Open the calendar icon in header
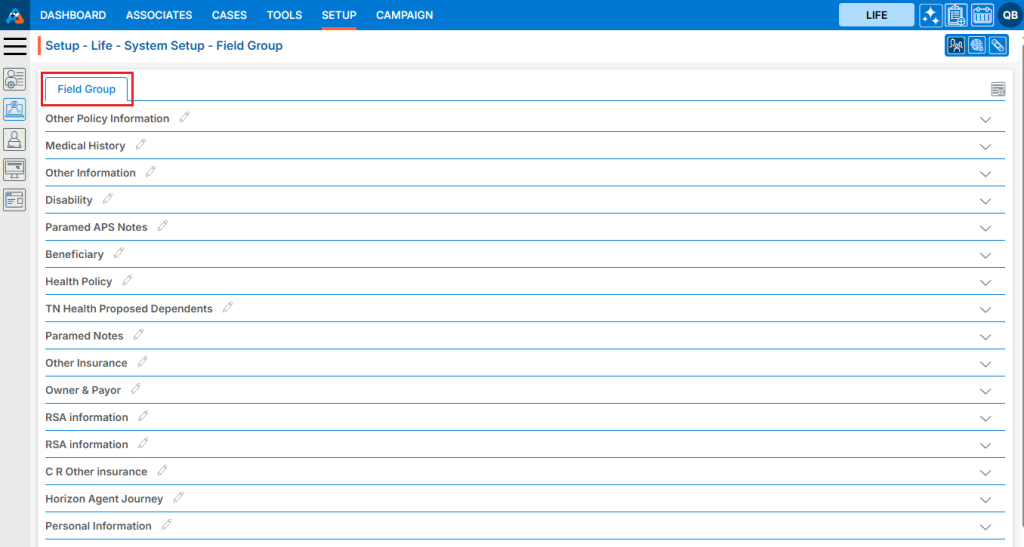 coord(982,15)
